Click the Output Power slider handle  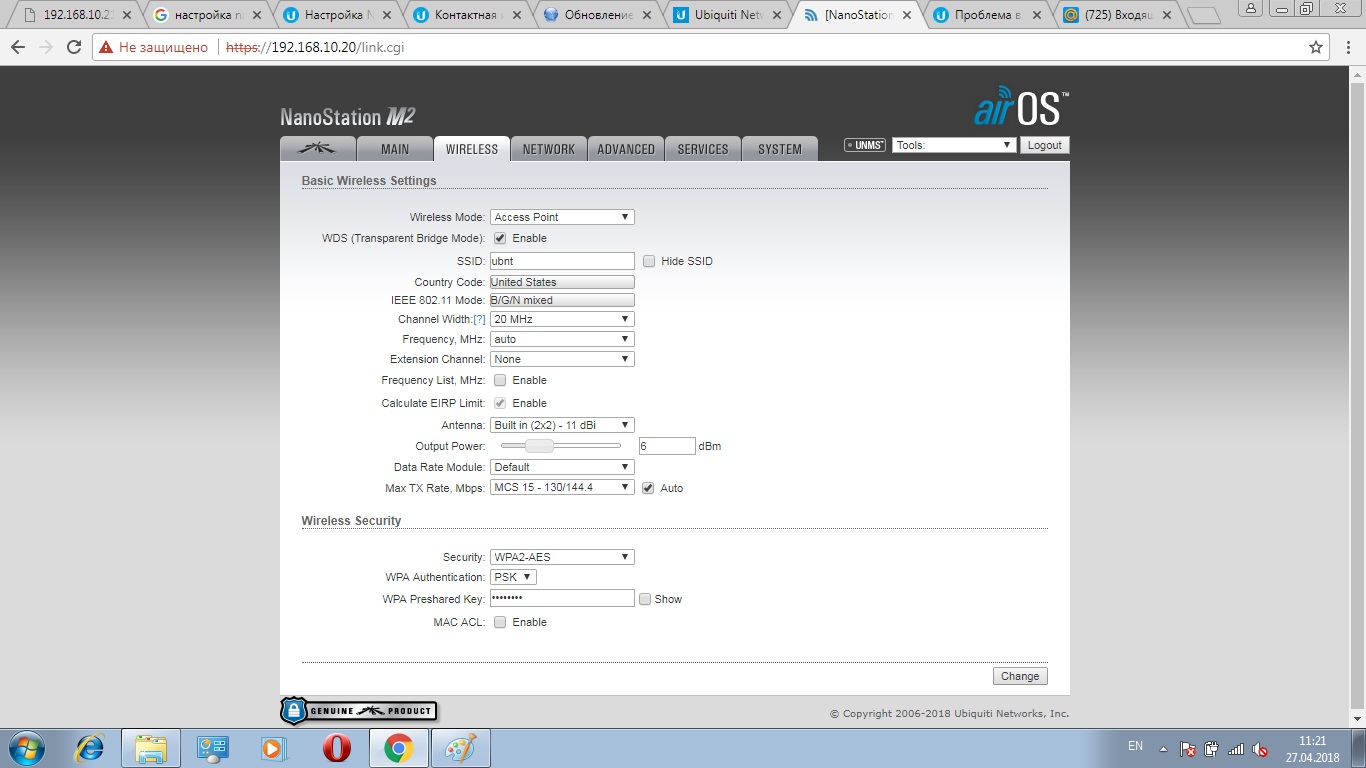tap(539, 446)
